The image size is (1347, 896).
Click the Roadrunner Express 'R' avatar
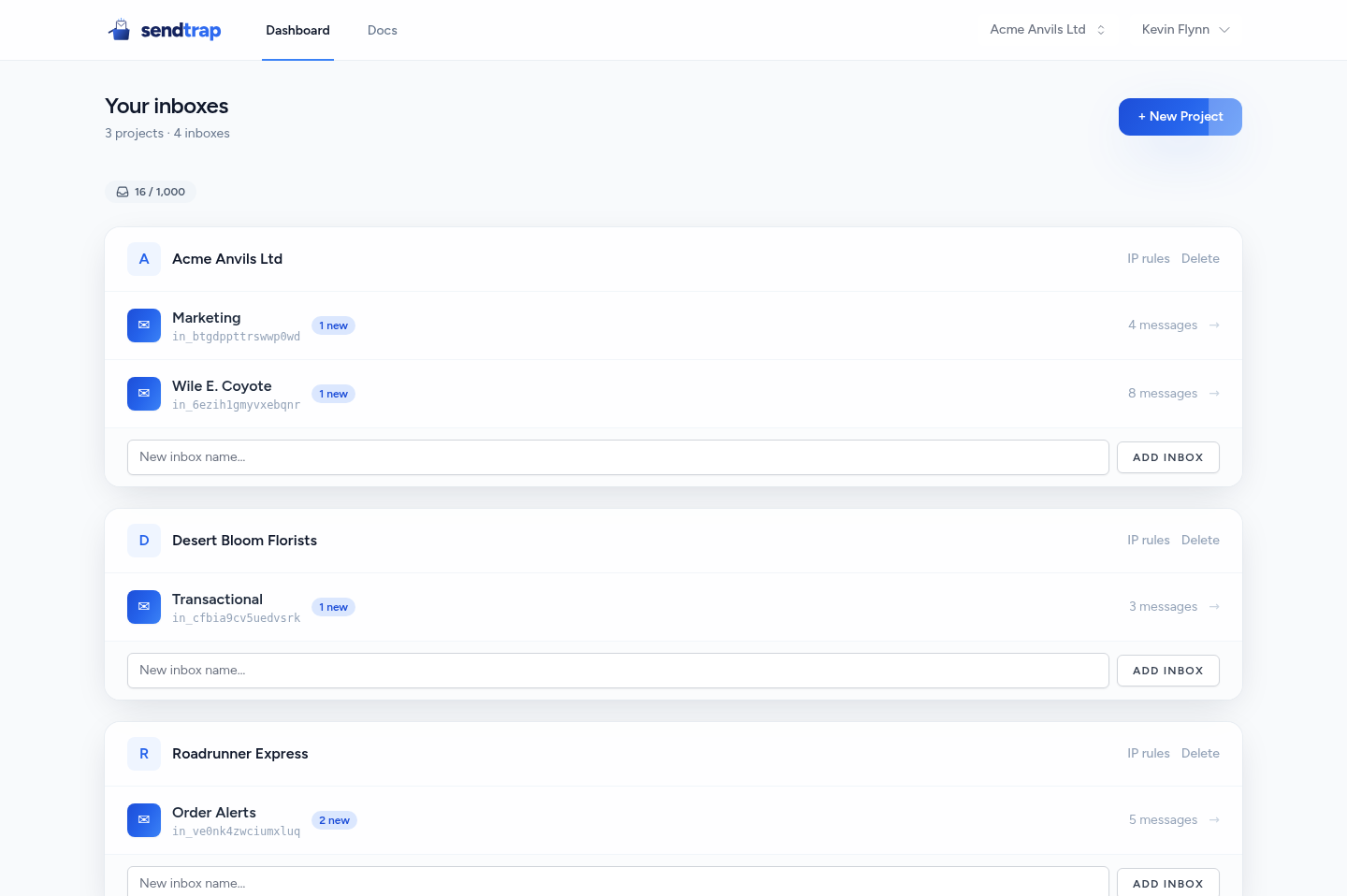tap(144, 754)
